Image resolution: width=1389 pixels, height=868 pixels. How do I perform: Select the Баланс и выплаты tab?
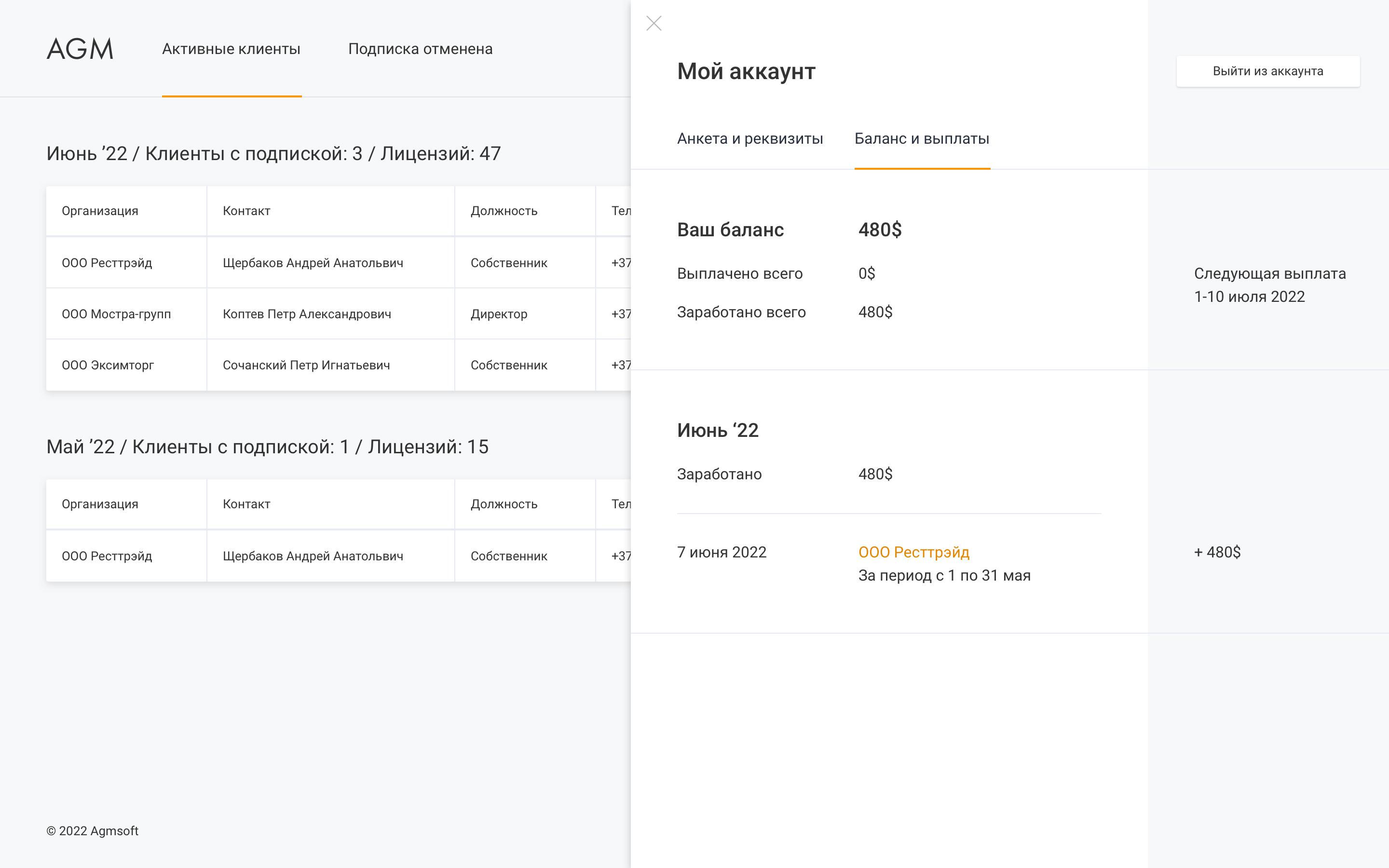(x=921, y=139)
